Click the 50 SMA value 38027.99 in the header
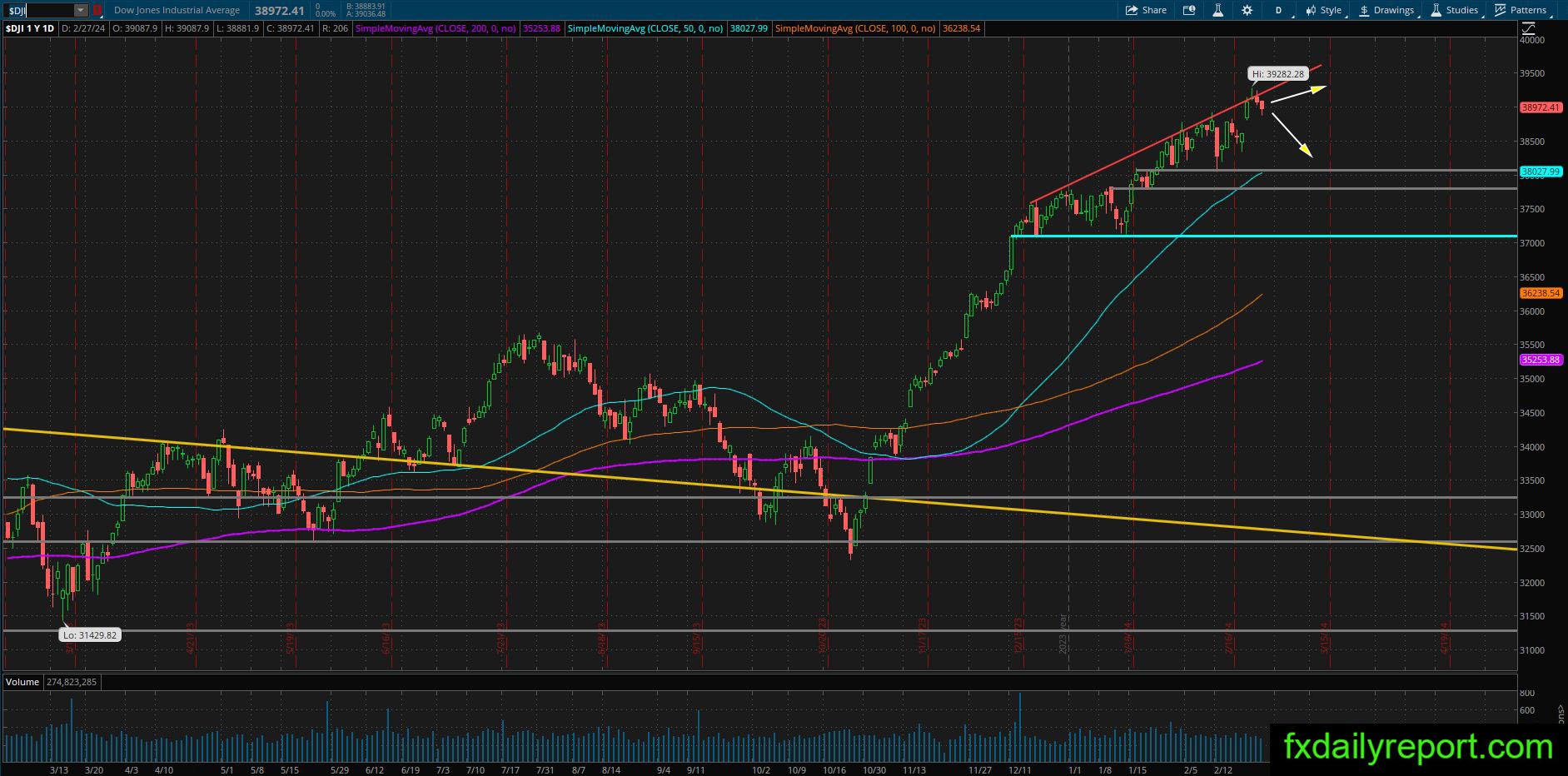This screenshot has height=776, width=1568. point(749,28)
